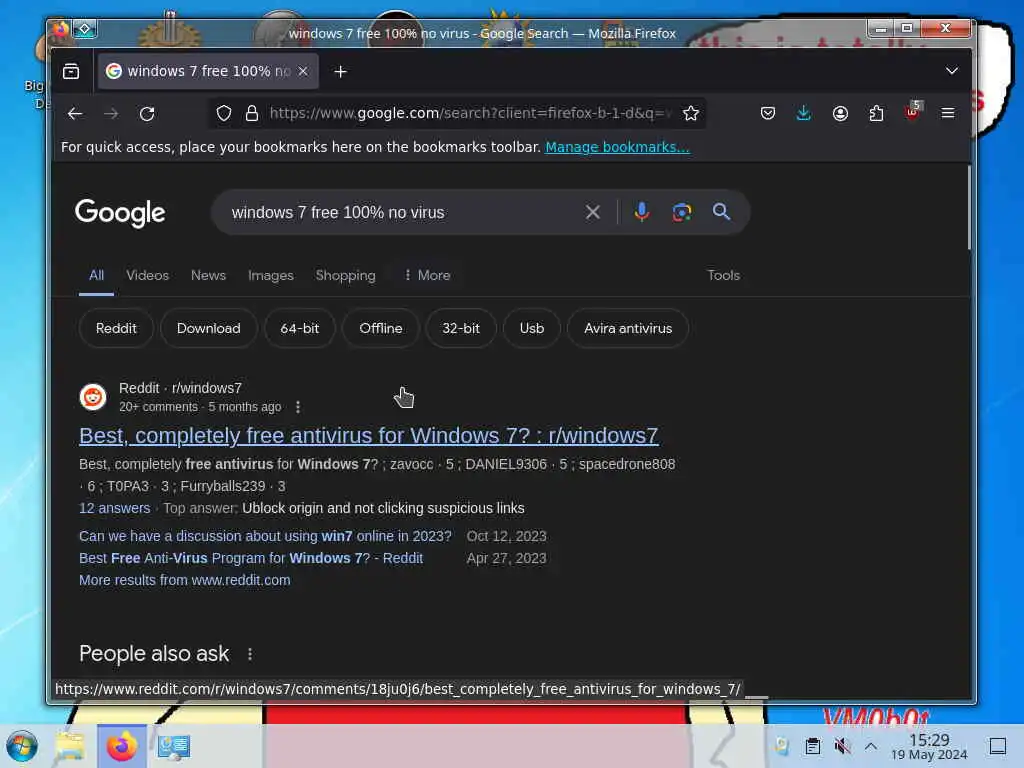
Task: Bookmark this page with star icon
Action: [691, 114]
